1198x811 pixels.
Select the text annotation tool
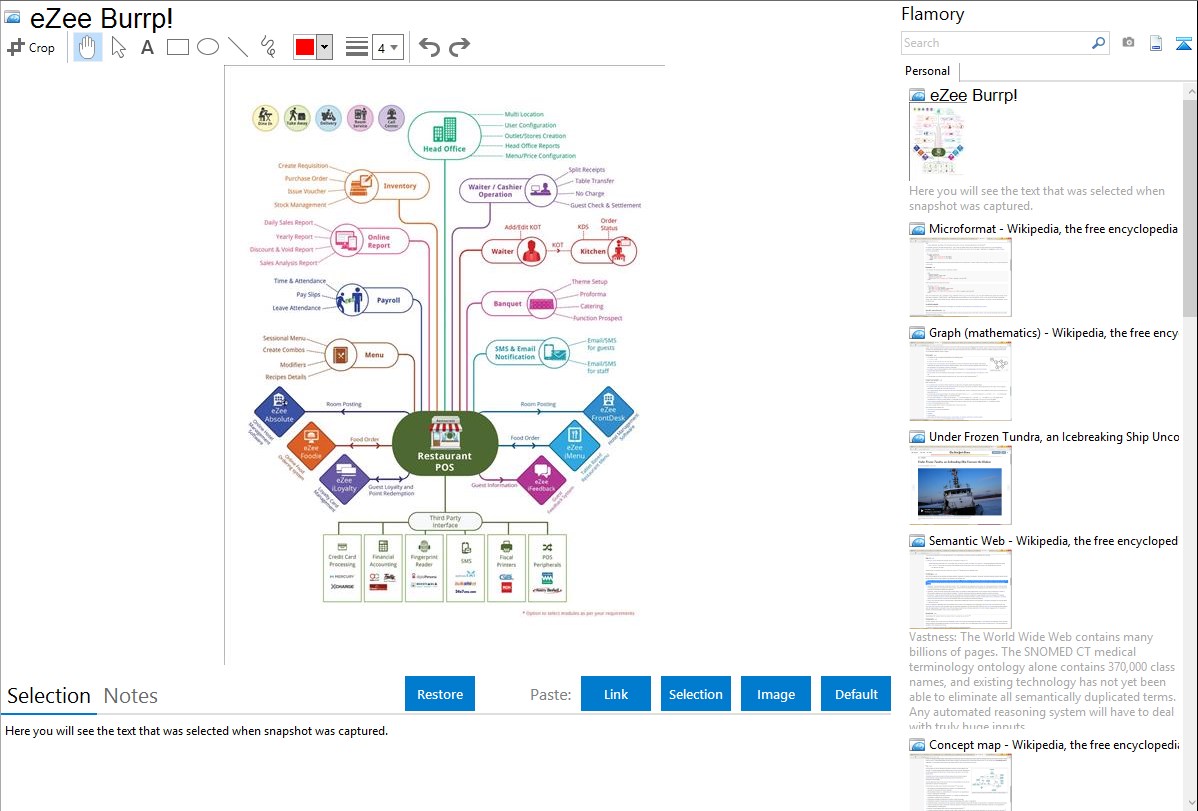(147, 47)
